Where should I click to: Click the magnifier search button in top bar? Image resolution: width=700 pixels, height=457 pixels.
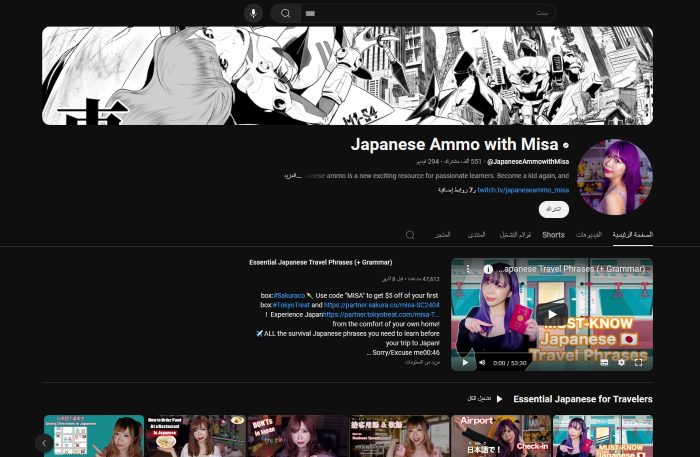285,13
